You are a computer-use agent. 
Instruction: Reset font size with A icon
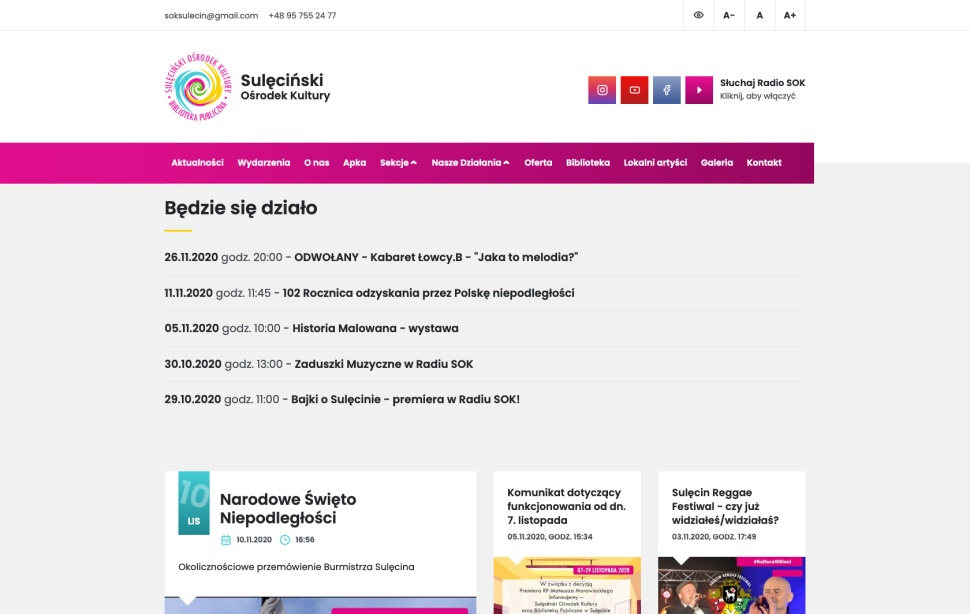(x=758, y=15)
